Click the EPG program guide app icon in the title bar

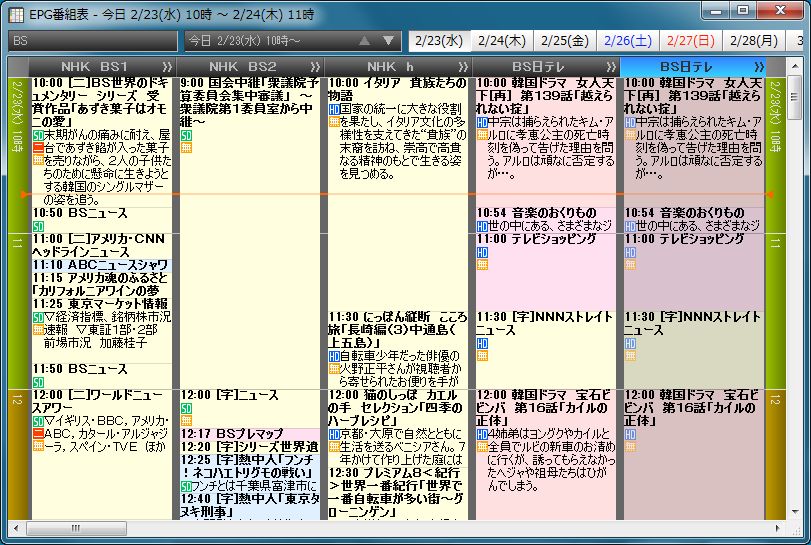16,14
